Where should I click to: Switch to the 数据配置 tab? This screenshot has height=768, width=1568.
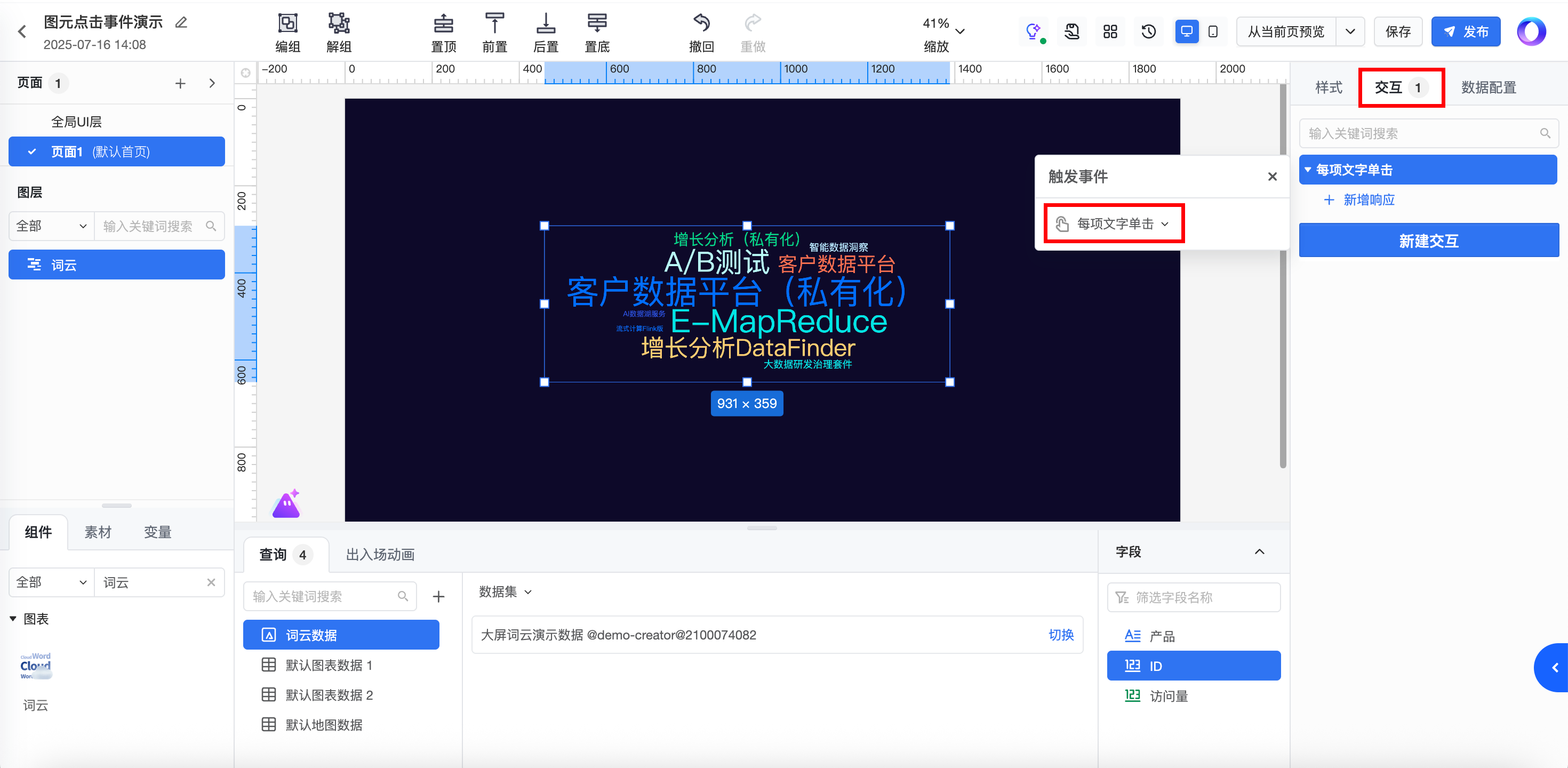[x=1488, y=87]
